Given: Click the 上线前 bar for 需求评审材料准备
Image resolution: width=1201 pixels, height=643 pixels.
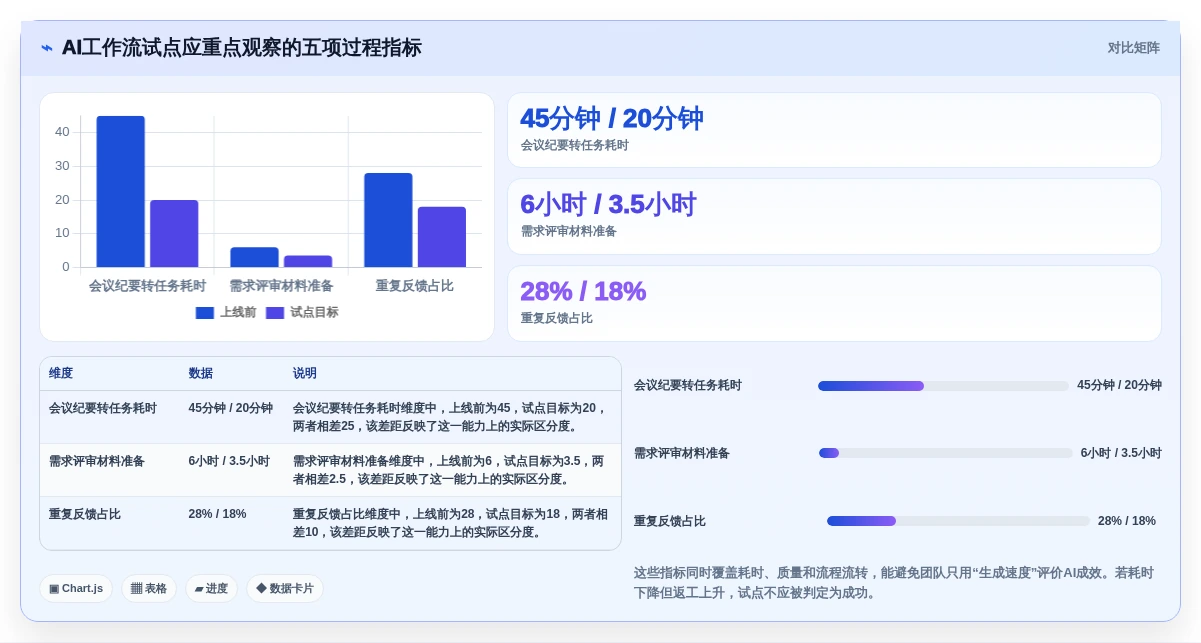Looking at the screenshot, I should coord(254,257).
